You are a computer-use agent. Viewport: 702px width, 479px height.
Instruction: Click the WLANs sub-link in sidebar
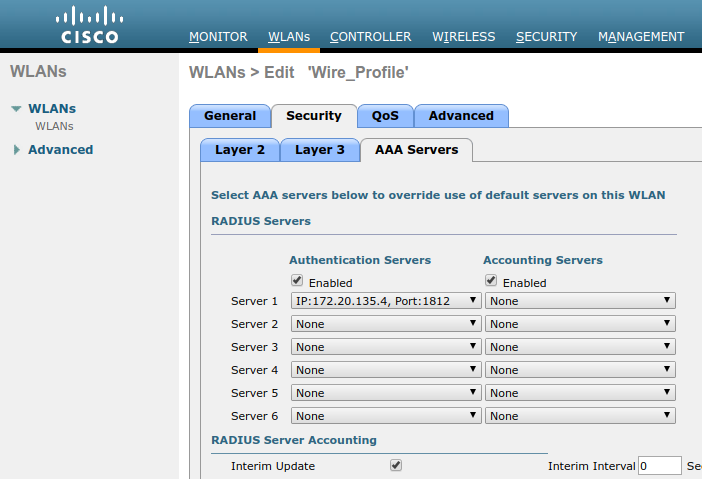[x=54, y=127]
